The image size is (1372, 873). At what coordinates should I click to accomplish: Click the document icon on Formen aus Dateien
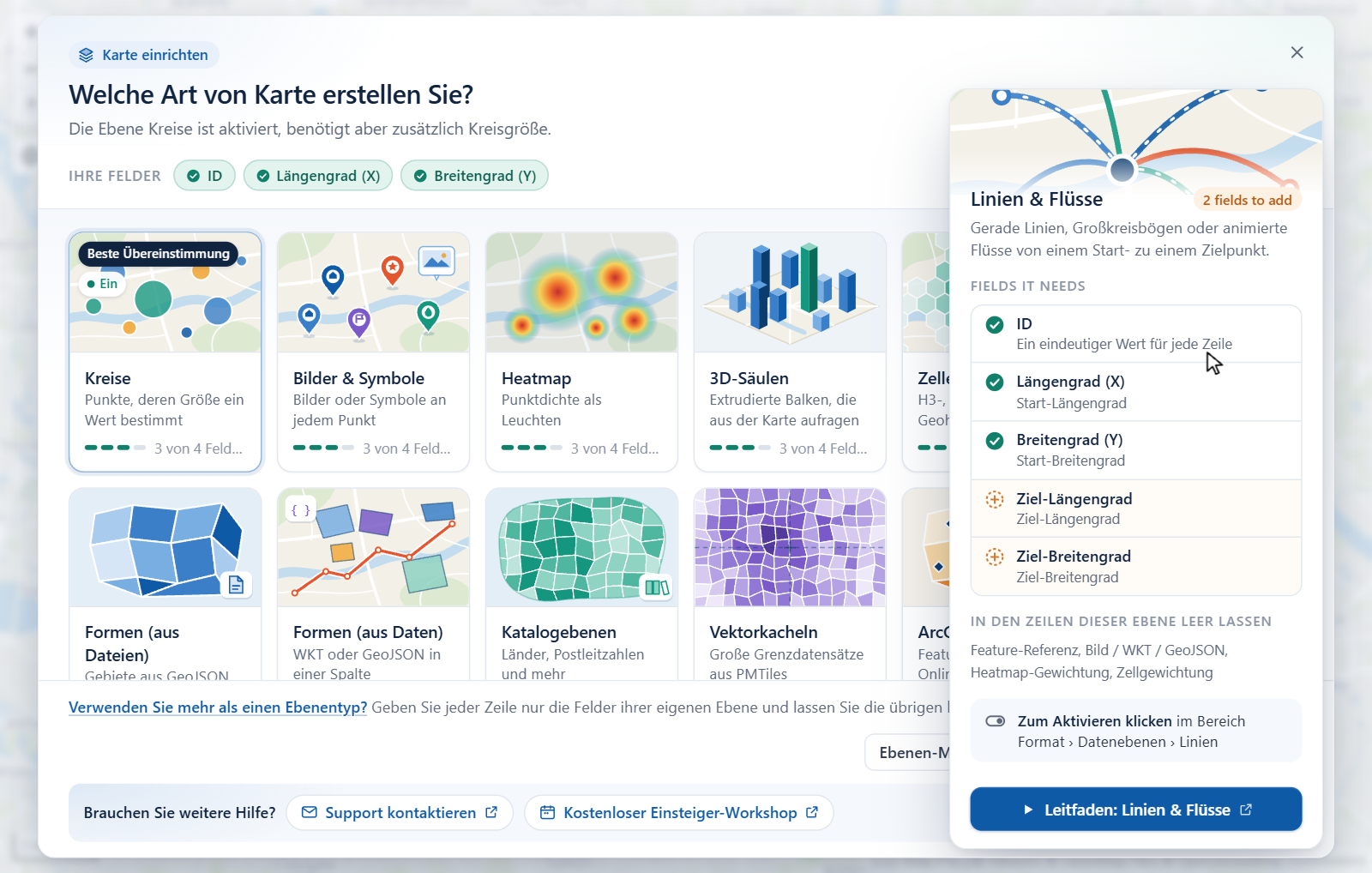coord(237,585)
